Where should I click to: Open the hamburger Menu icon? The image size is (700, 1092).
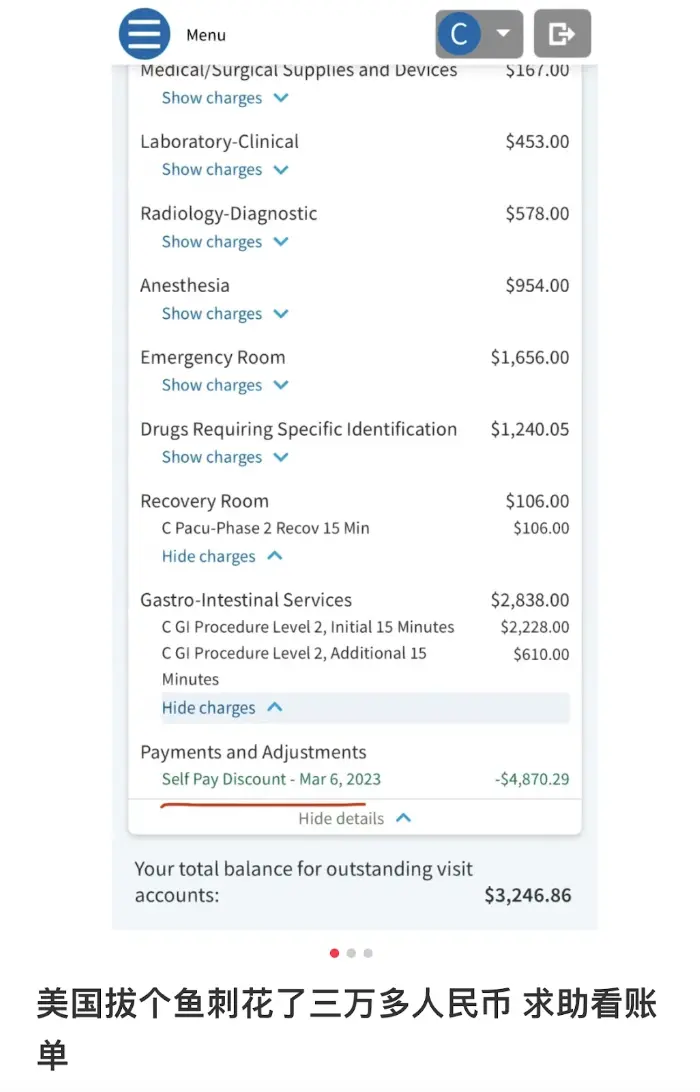pyautogui.click(x=145, y=34)
